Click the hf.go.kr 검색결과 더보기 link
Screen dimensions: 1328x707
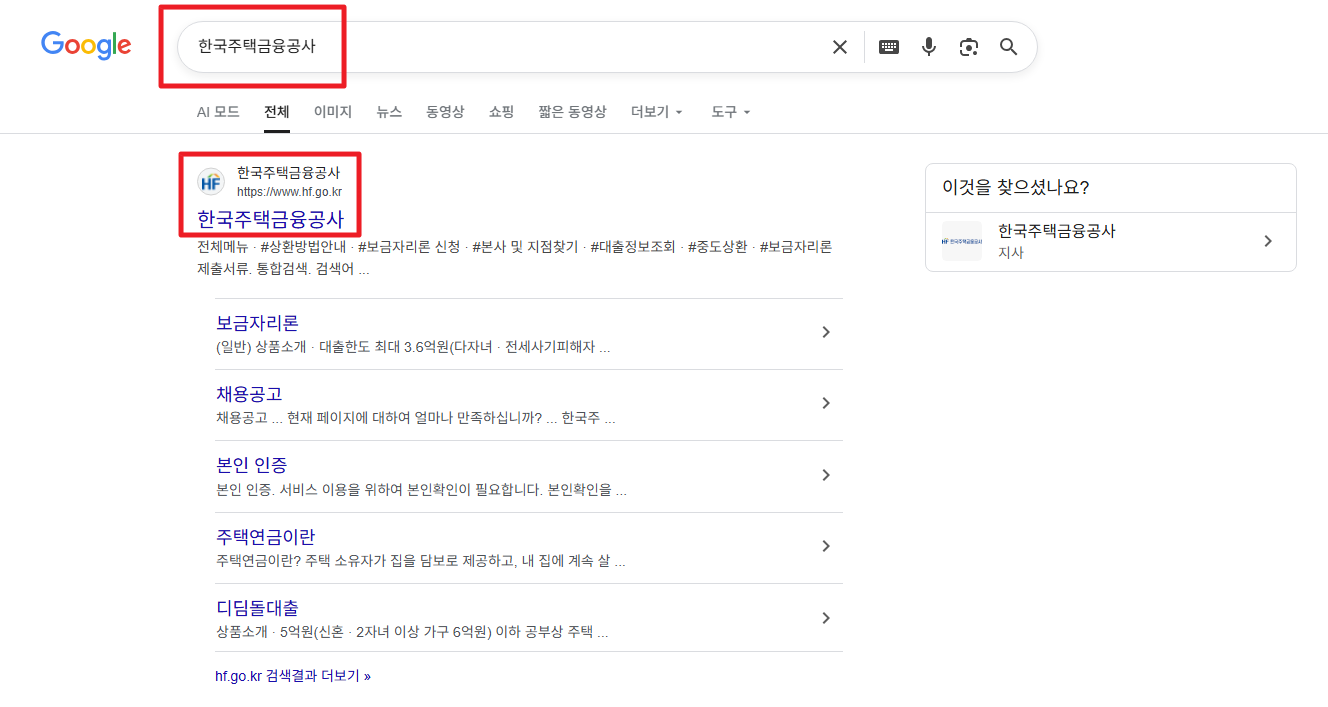pyautogui.click(x=293, y=675)
